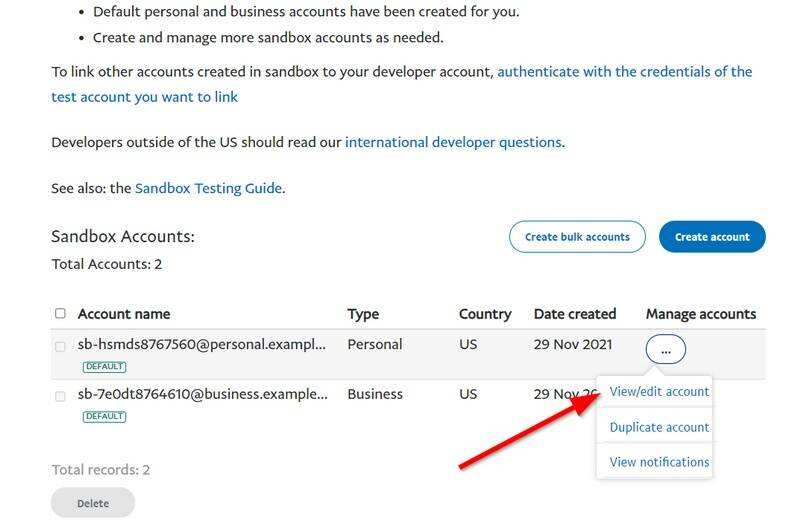Image resolution: width=800 pixels, height=525 pixels.
Task: Click the business sandbox account email
Action: pos(202,394)
